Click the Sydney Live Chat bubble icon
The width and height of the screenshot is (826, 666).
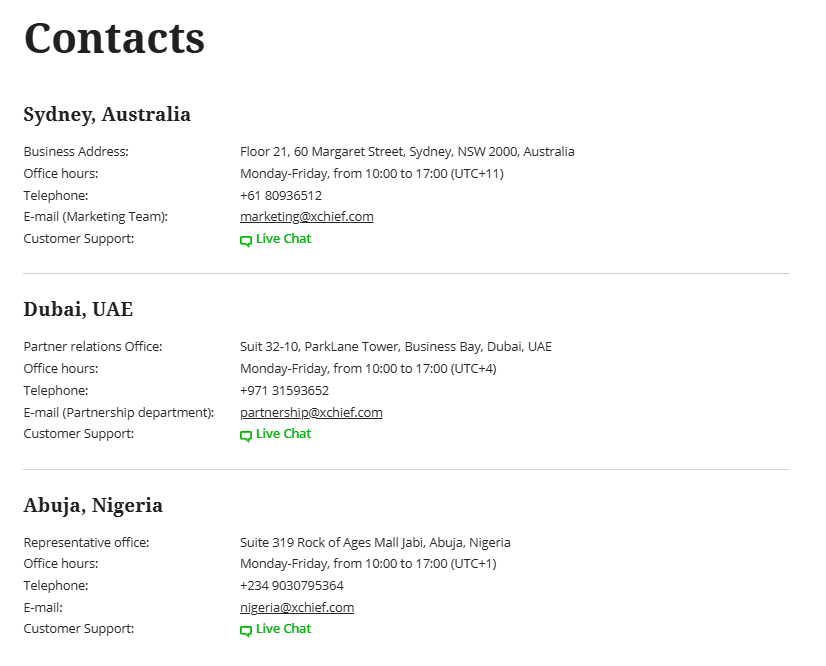[246, 240]
